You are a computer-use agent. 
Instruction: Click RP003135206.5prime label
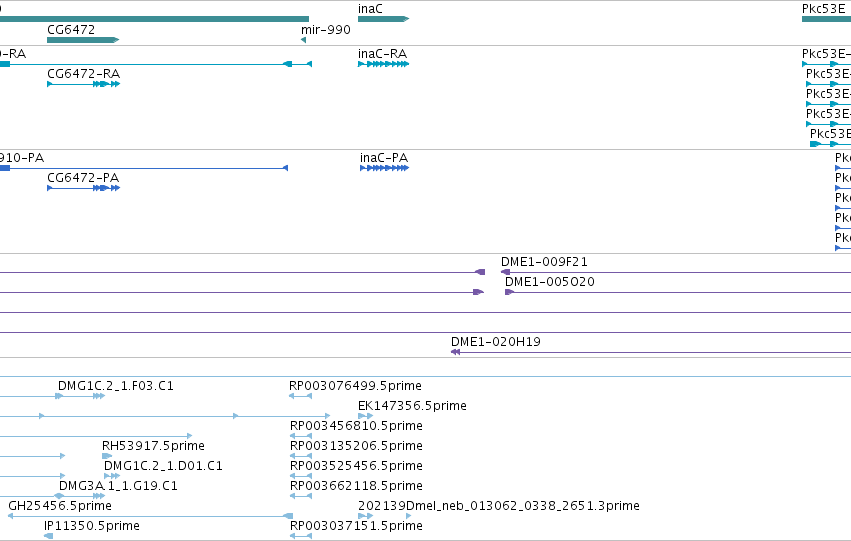tap(356, 446)
